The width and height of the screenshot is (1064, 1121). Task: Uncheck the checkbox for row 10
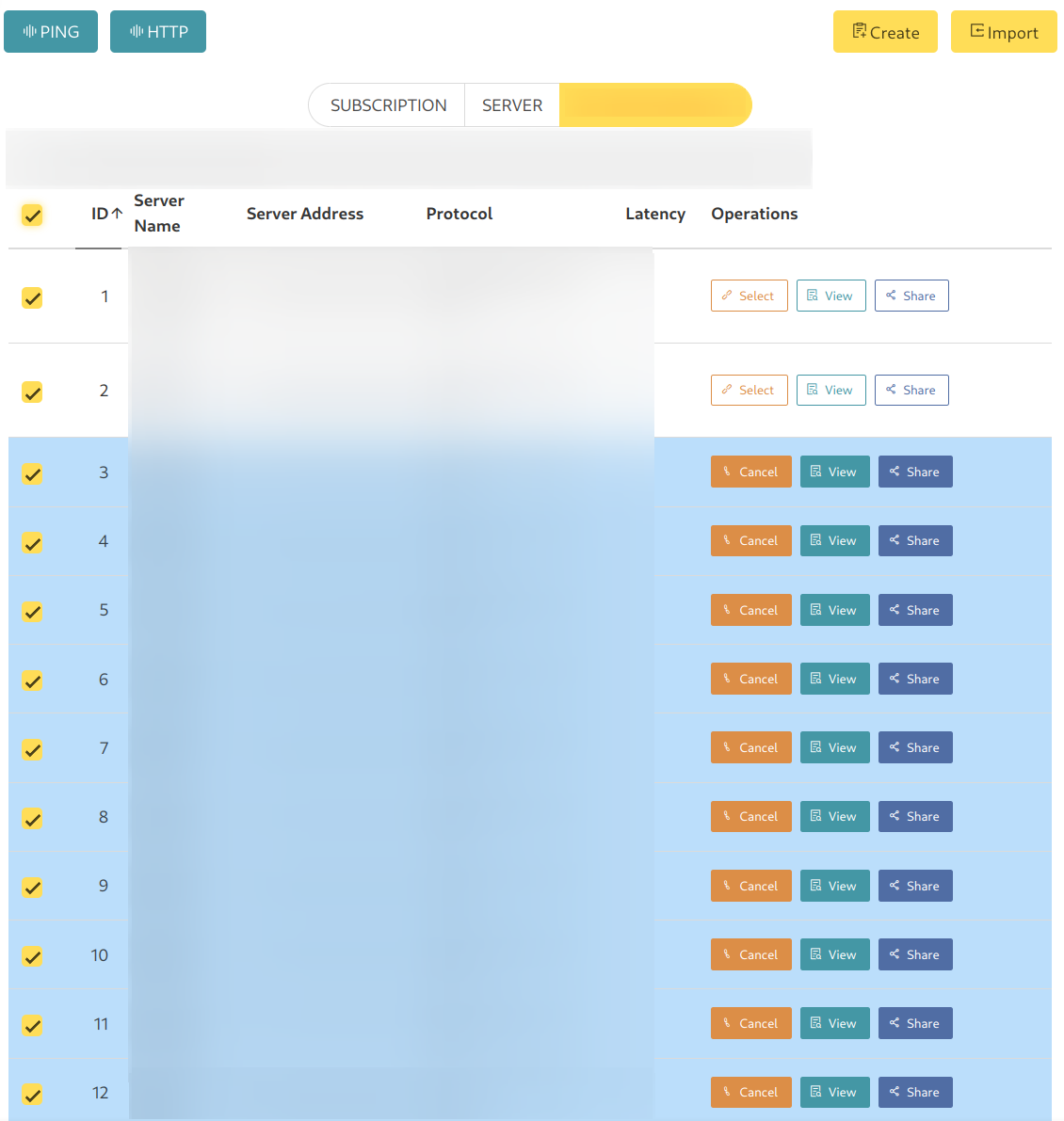pyautogui.click(x=32, y=956)
